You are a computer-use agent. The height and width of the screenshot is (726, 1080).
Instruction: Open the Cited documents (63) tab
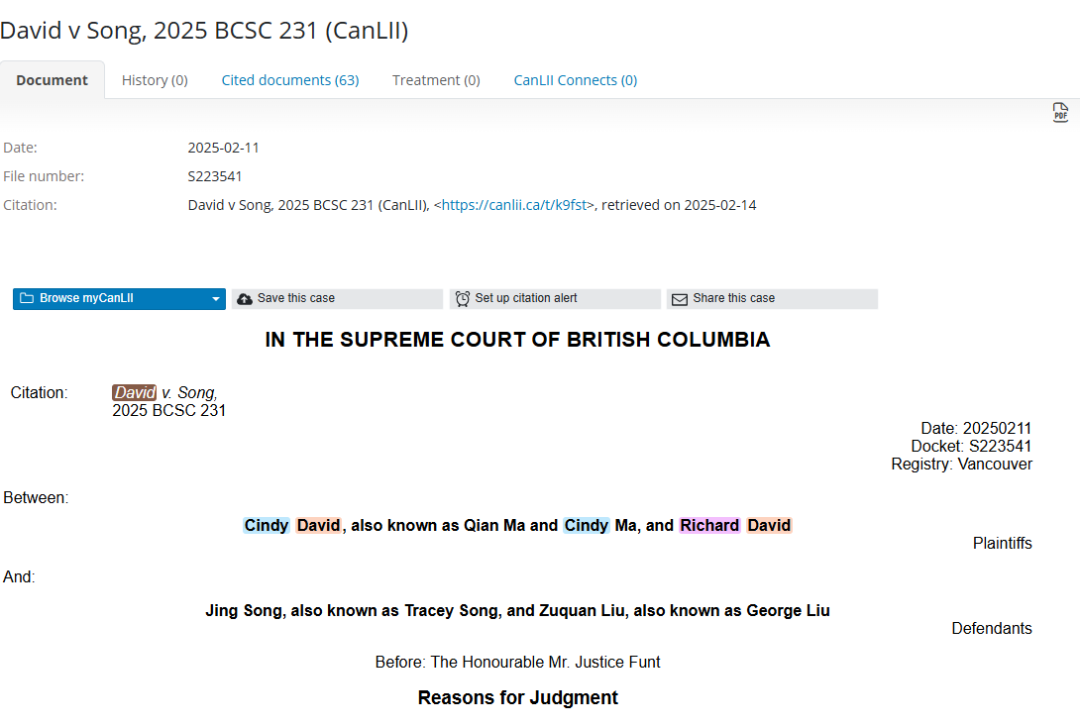pos(290,80)
